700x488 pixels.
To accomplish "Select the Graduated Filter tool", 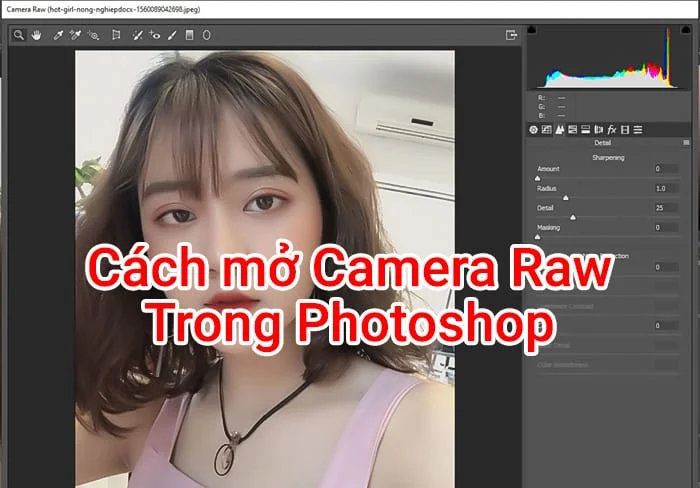I will 189,35.
